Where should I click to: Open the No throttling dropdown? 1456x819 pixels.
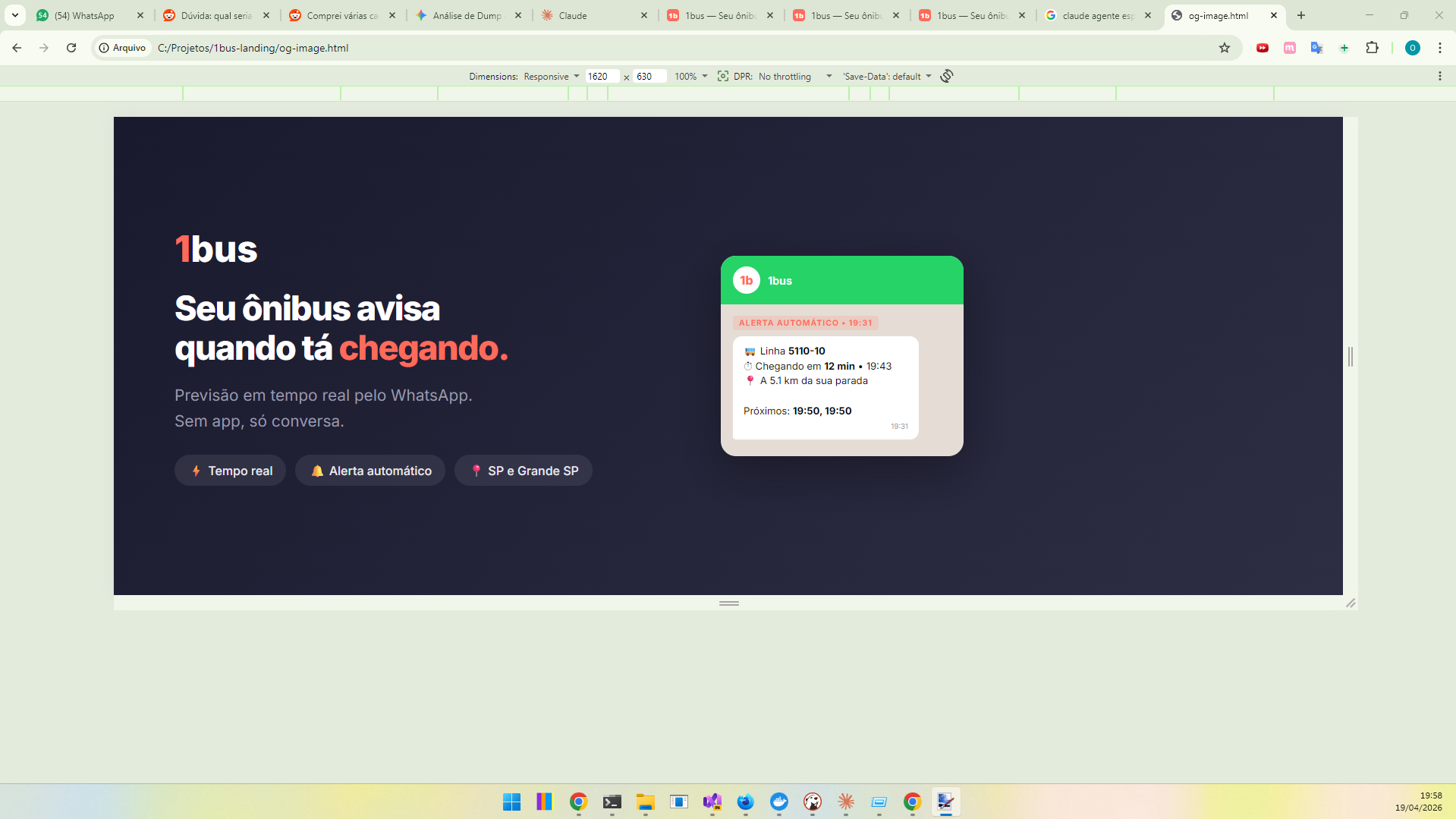(x=794, y=77)
